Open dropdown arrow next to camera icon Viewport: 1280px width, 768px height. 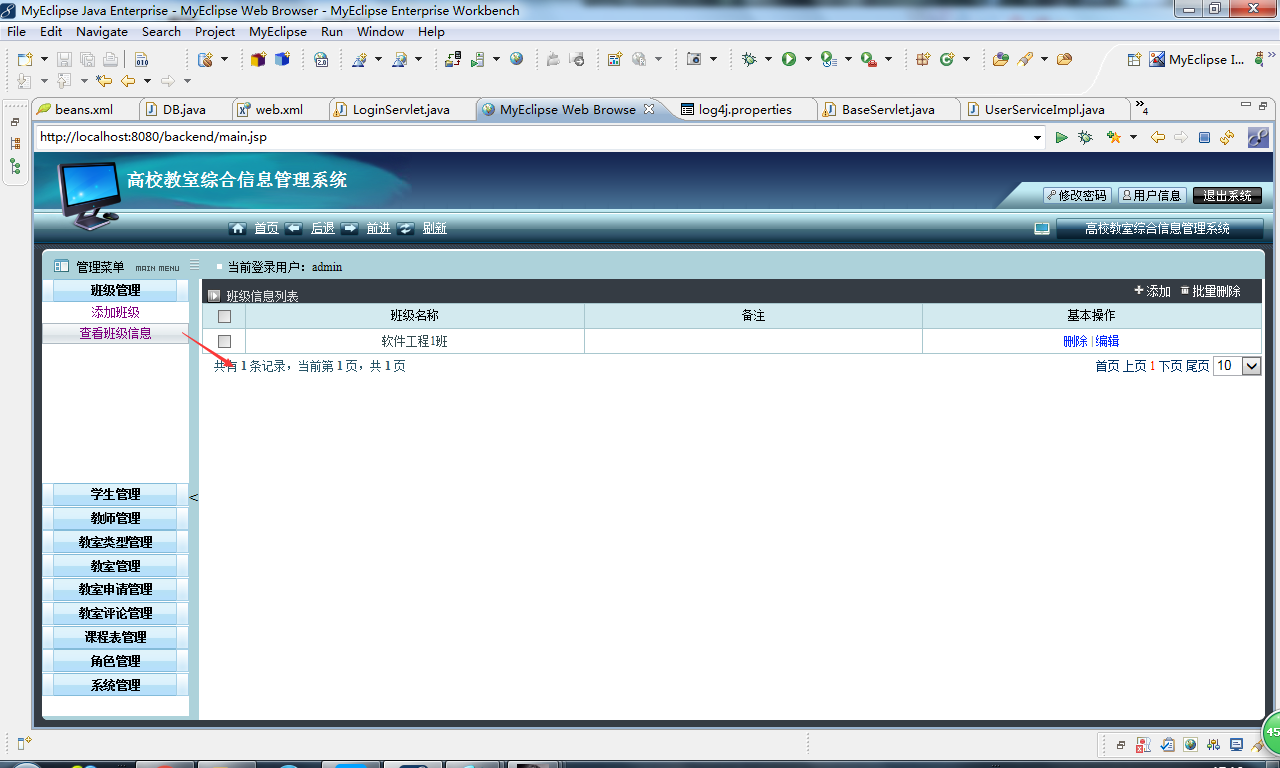coord(713,60)
